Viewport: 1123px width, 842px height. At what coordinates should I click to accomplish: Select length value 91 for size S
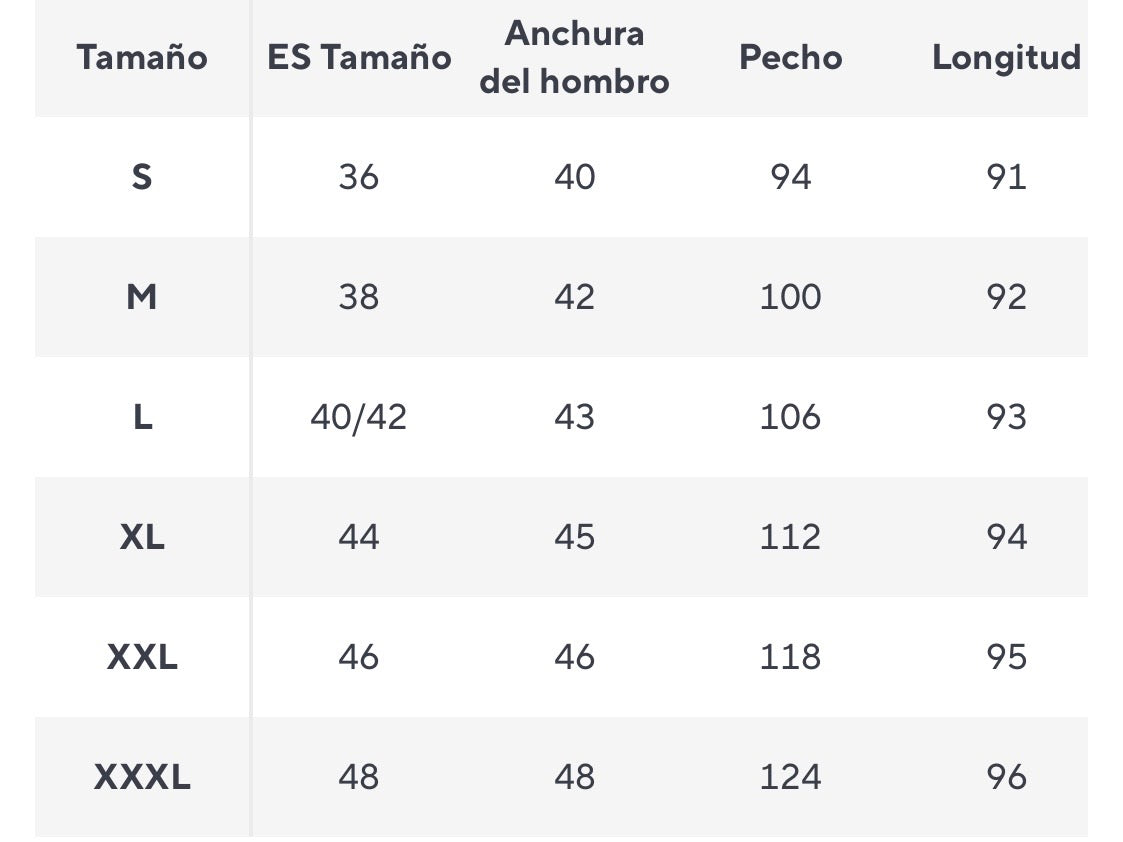(x=1006, y=177)
